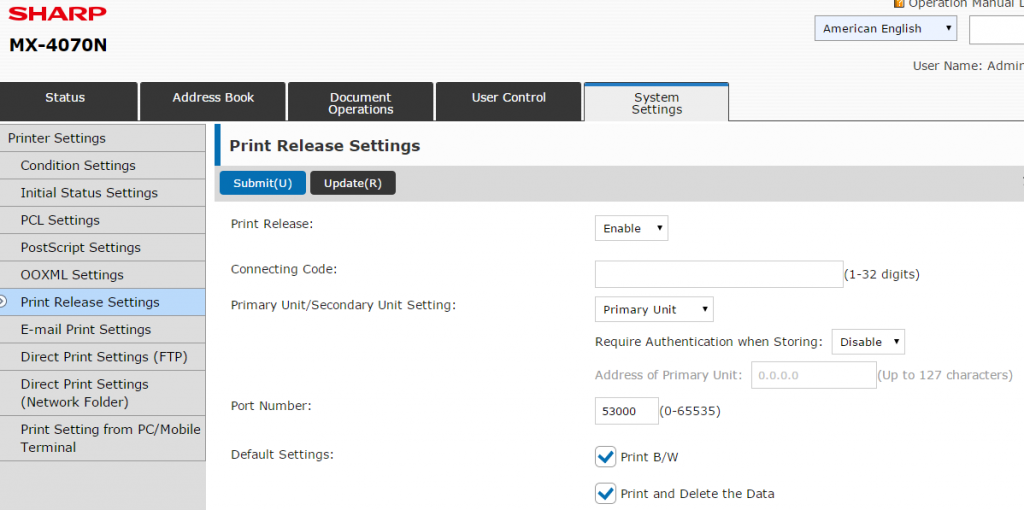Image resolution: width=1024 pixels, height=510 pixels.
Task: Click the Operation Manual book icon
Action: tap(898, 4)
